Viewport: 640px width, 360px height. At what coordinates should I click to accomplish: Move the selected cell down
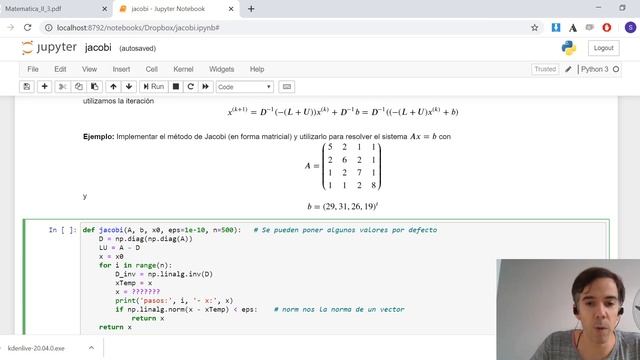pyautogui.click(x=129, y=87)
